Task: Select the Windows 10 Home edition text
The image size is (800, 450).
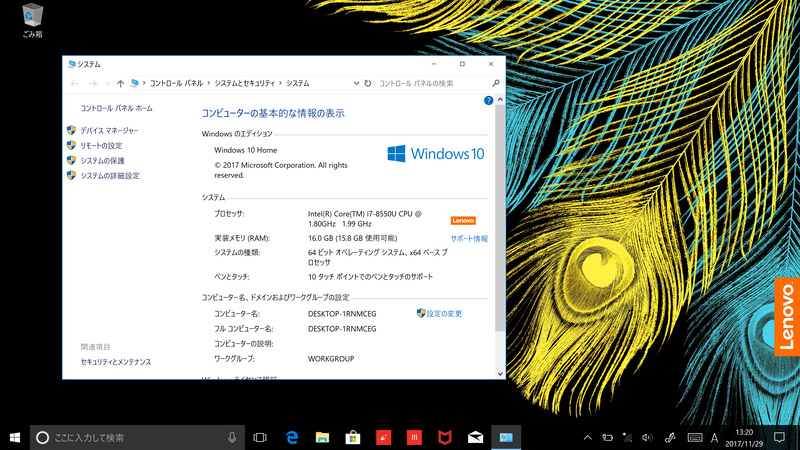Action: [x=245, y=150]
